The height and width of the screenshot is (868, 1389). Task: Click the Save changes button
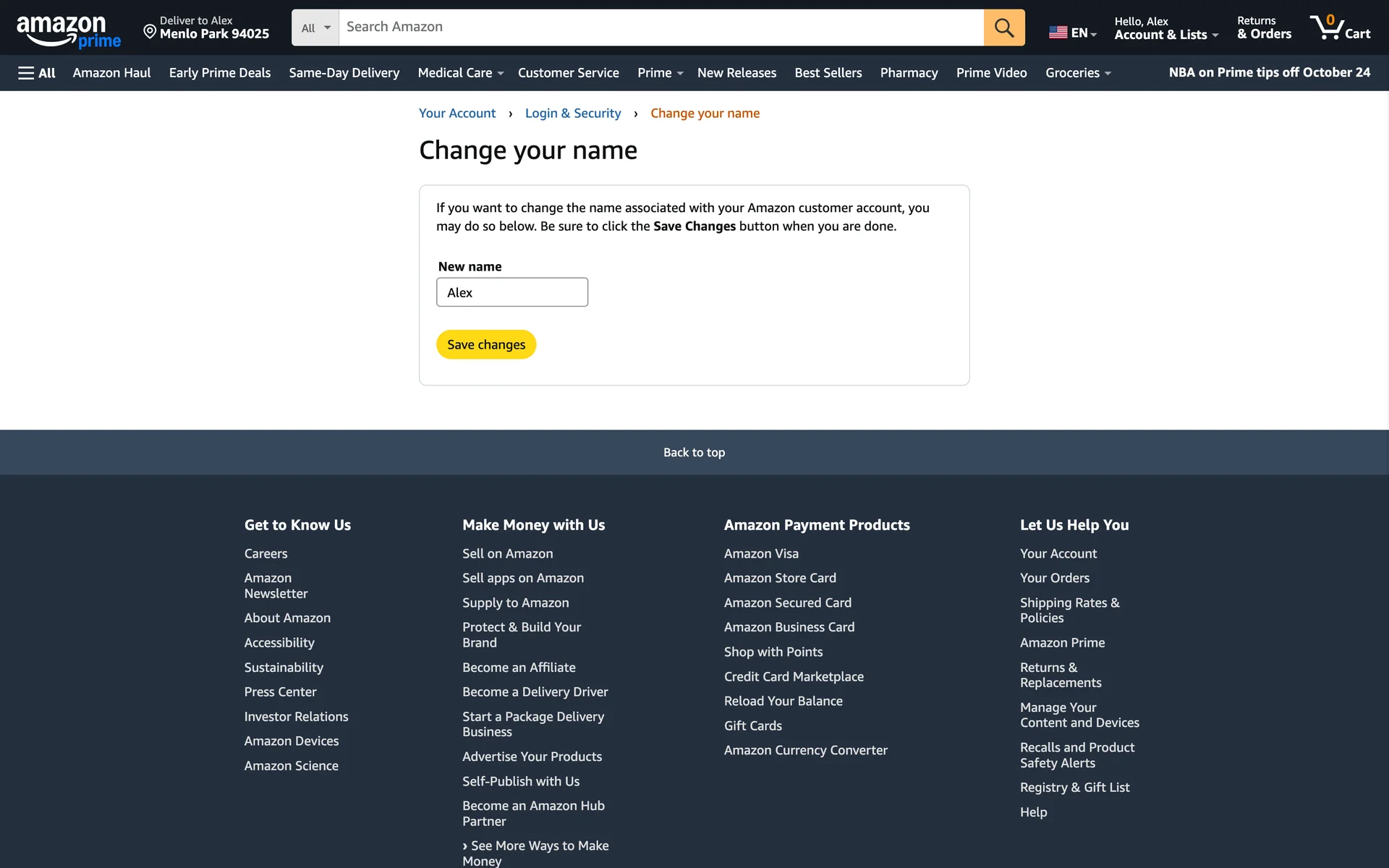point(485,344)
